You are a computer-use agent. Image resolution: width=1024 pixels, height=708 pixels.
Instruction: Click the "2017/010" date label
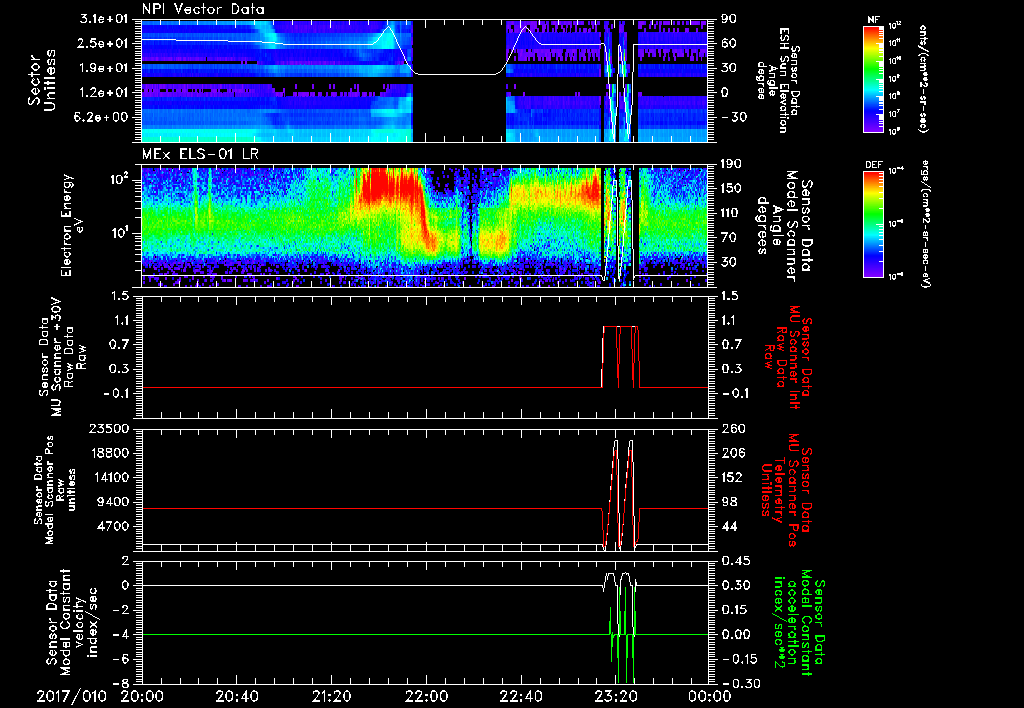[71, 696]
